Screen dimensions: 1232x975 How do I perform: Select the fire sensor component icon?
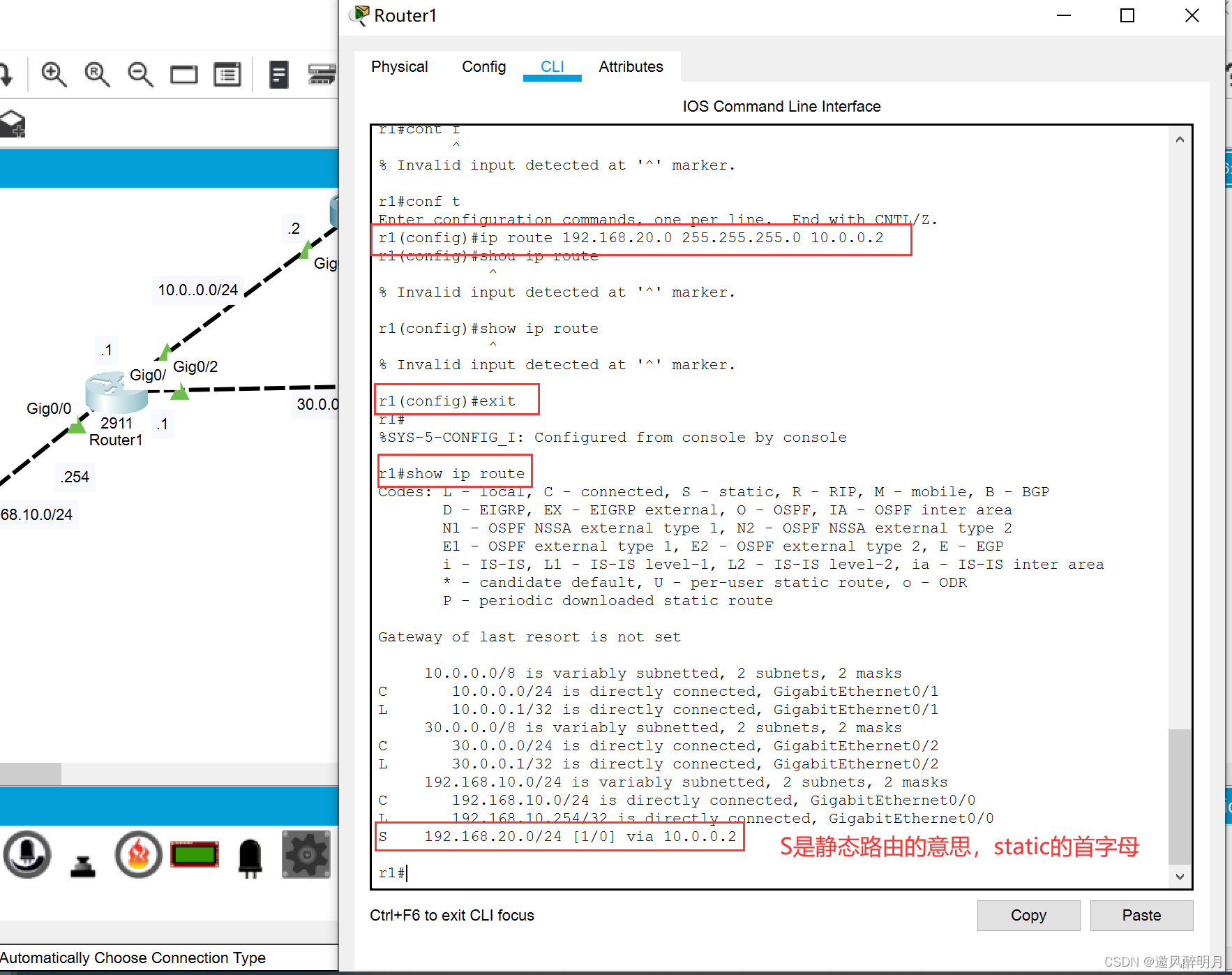pos(139,854)
